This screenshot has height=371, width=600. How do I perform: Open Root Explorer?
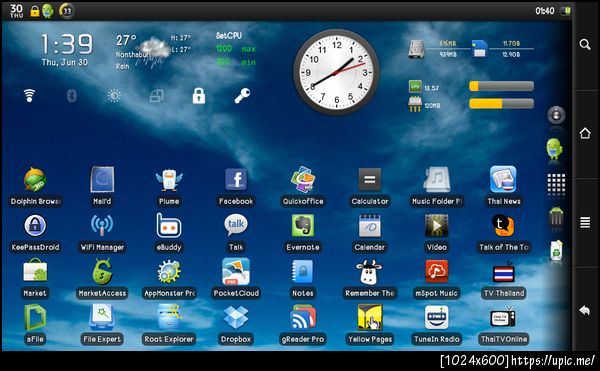pos(169,317)
